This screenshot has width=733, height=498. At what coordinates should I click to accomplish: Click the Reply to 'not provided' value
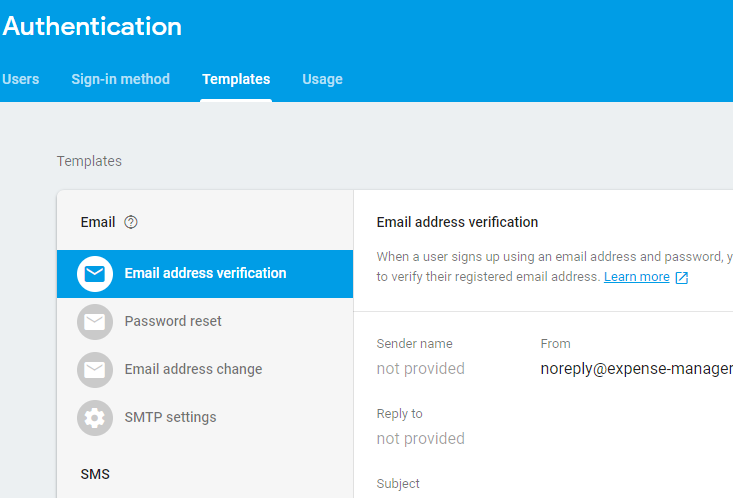(x=420, y=439)
